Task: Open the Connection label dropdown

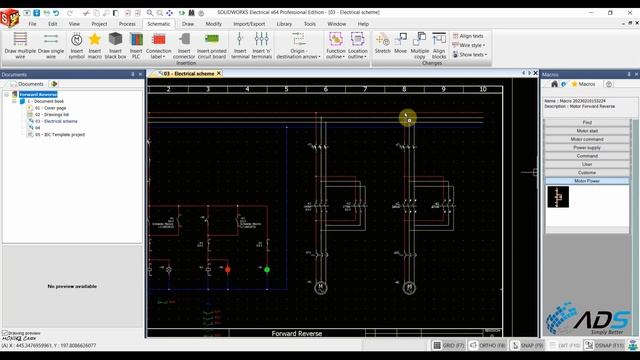Action: [158, 45]
